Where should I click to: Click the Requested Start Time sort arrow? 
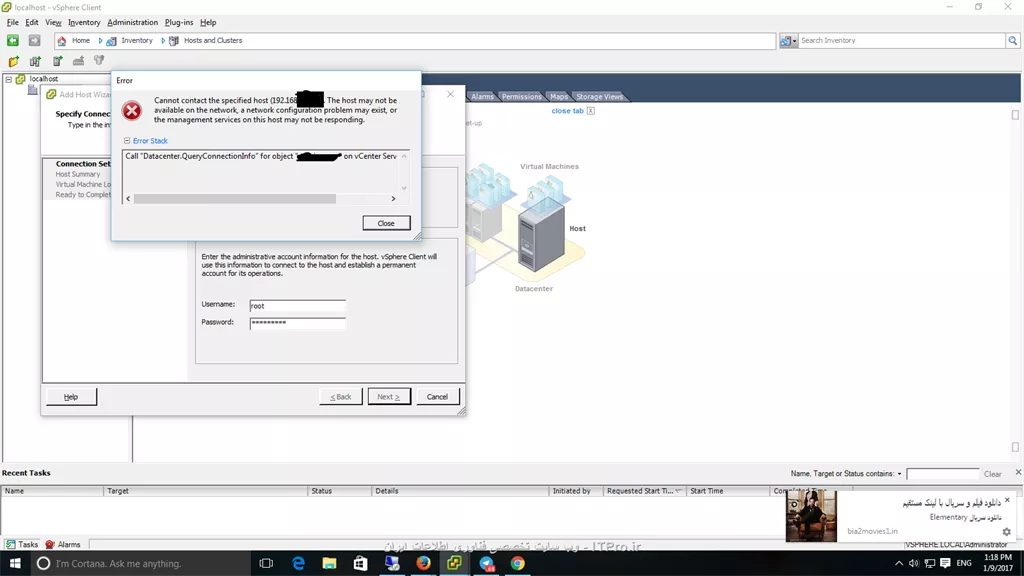[x=679, y=491]
